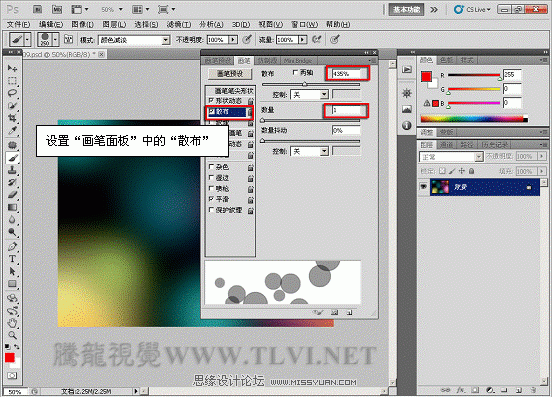Viewport: 552px width, 397px height.
Task: Select the Lasso tool
Action: tap(12, 93)
